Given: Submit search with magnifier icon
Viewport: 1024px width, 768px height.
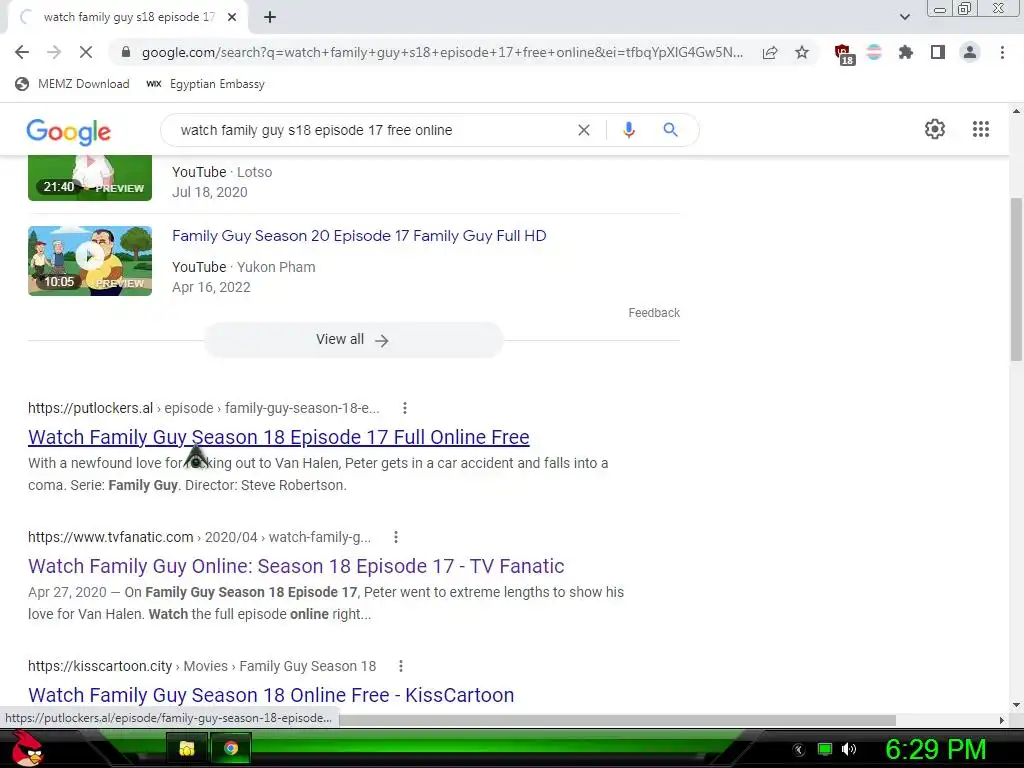Looking at the screenshot, I should coord(670,130).
